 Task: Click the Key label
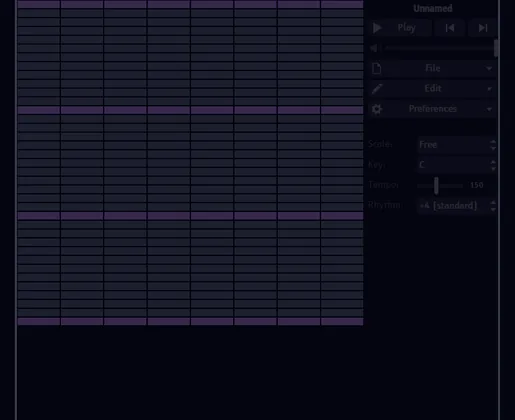[x=376, y=165]
